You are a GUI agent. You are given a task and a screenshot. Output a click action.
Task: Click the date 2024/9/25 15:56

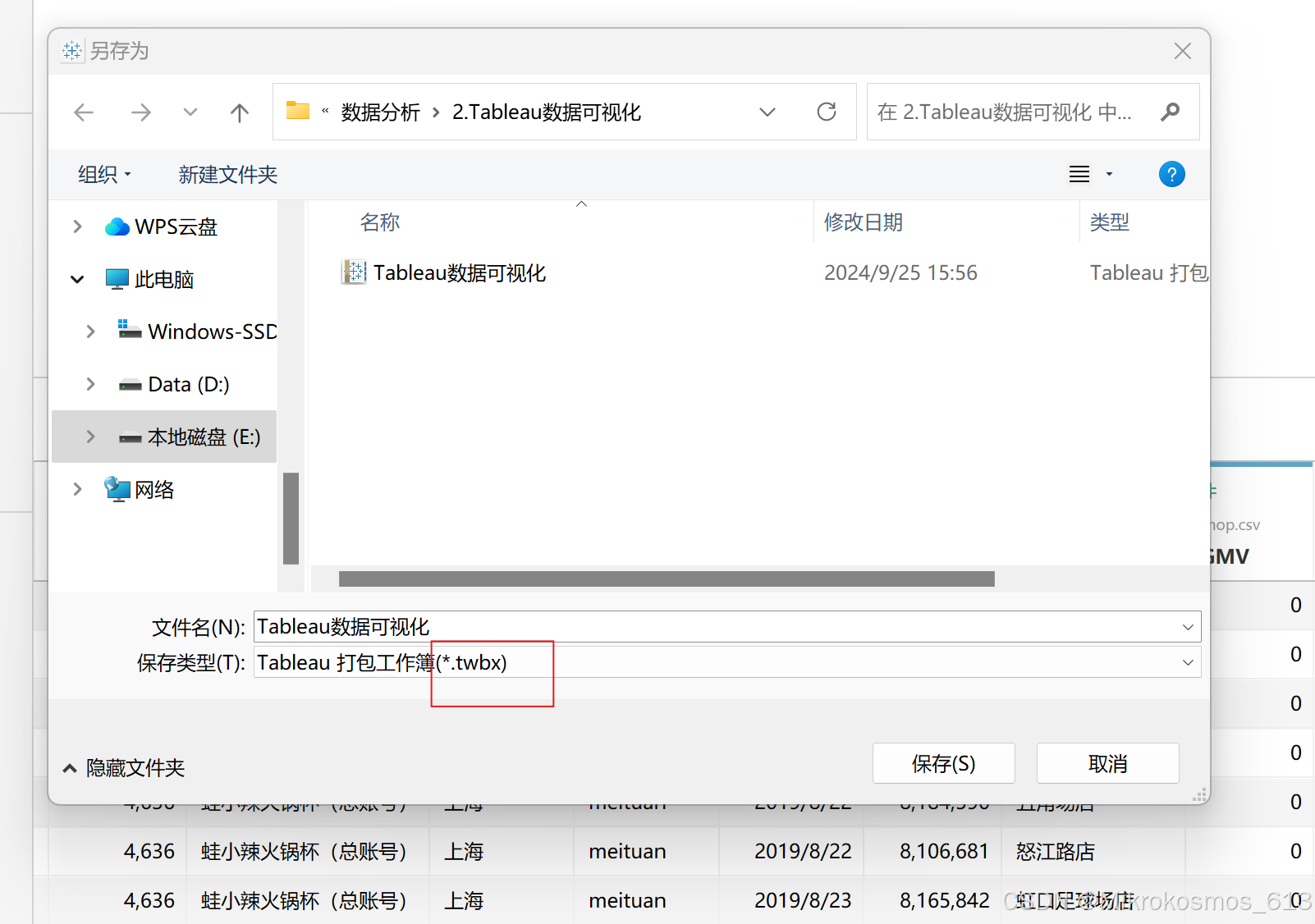tap(900, 272)
